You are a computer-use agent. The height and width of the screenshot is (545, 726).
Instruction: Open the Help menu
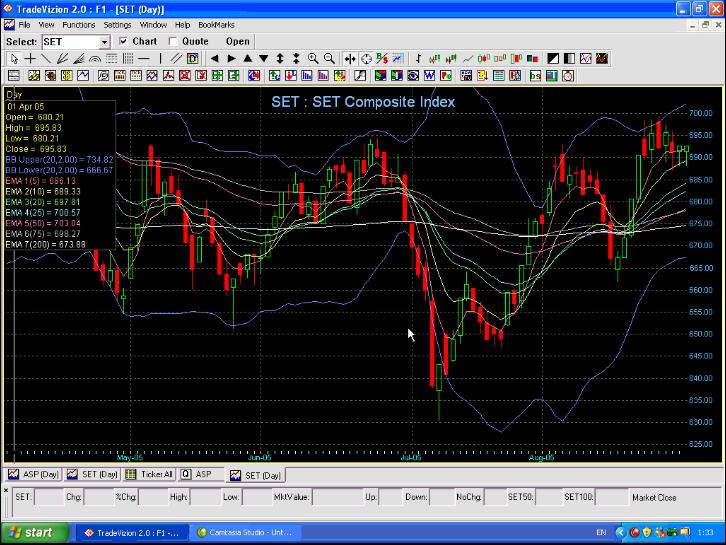pyautogui.click(x=182, y=25)
